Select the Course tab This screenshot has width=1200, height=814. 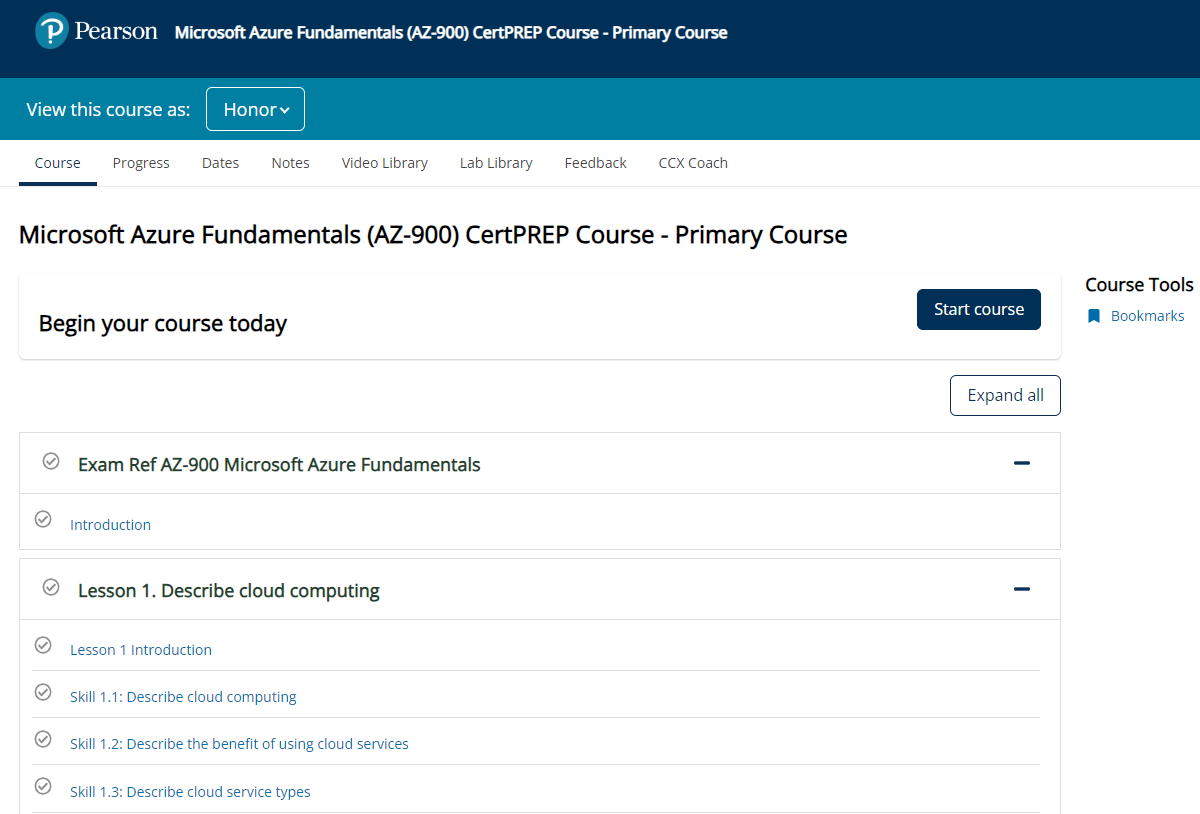[x=58, y=163]
